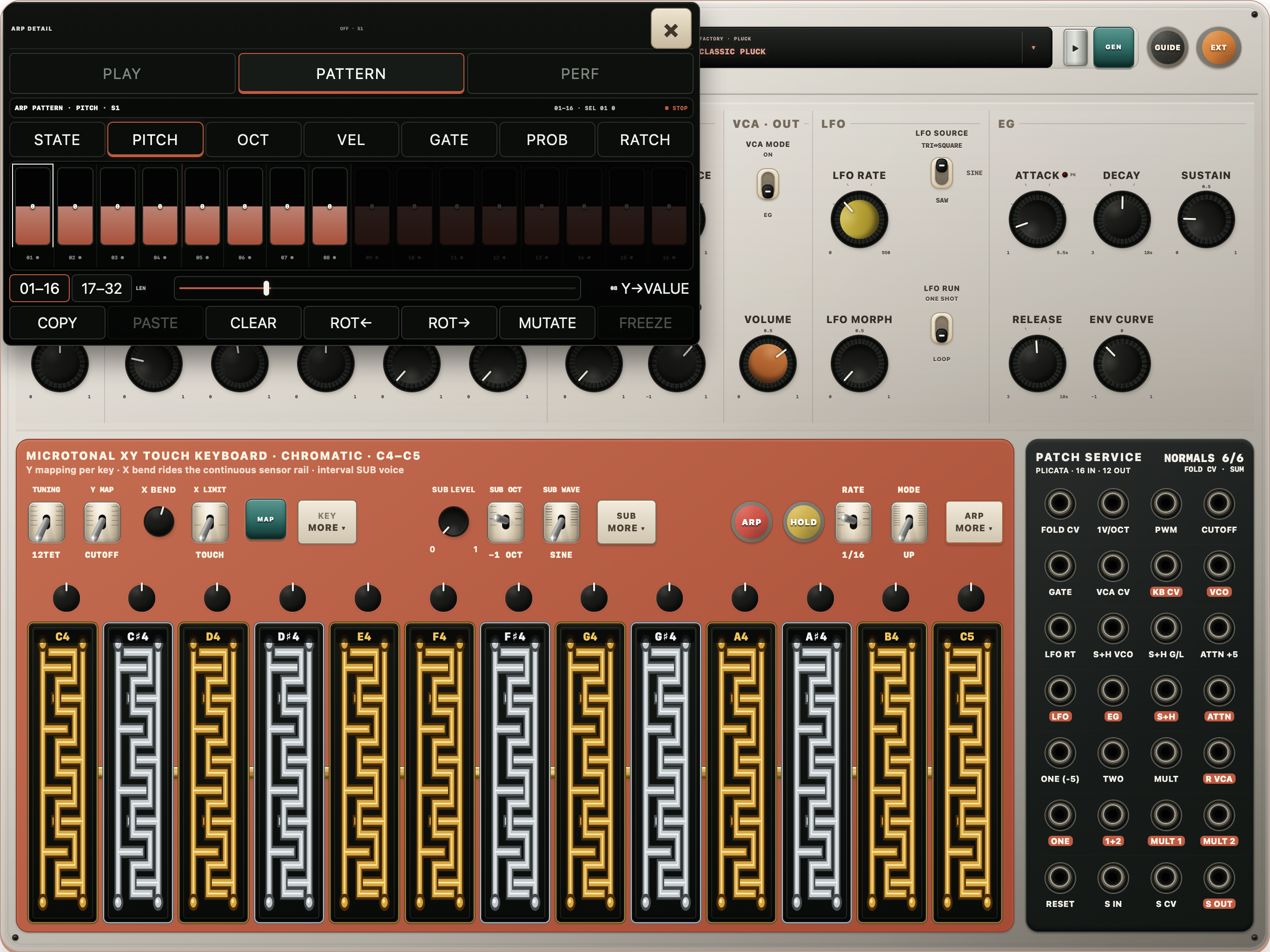Image resolution: width=1270 pixels, height=952 pixels.
Task: Click the FOLD CV patch jack
Action: (x=1059, y=503)
